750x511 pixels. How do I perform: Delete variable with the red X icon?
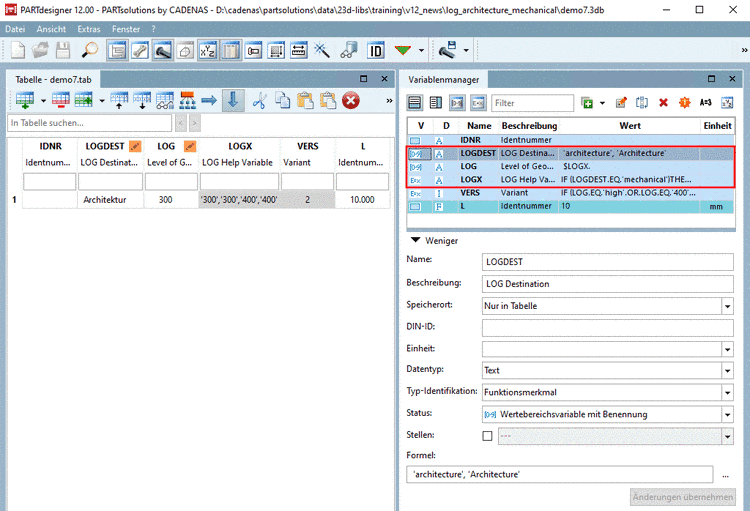(x=663, y=102)
